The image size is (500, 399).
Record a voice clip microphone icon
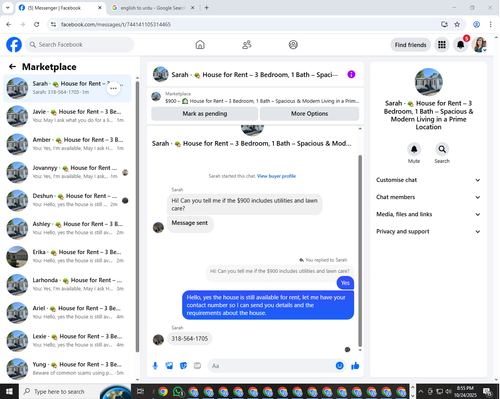[x=155, y=366]
